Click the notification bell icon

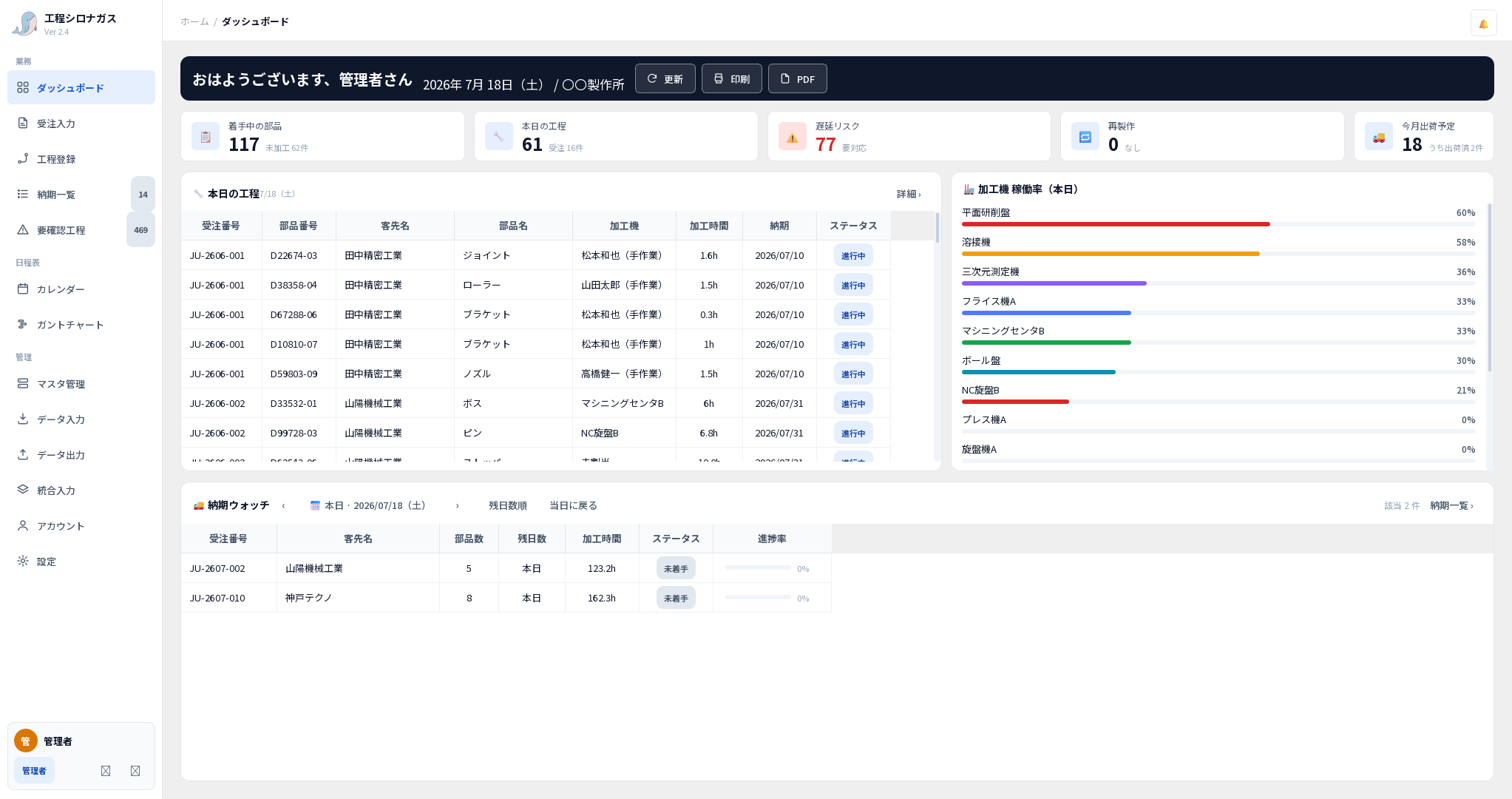(1483, 23)
